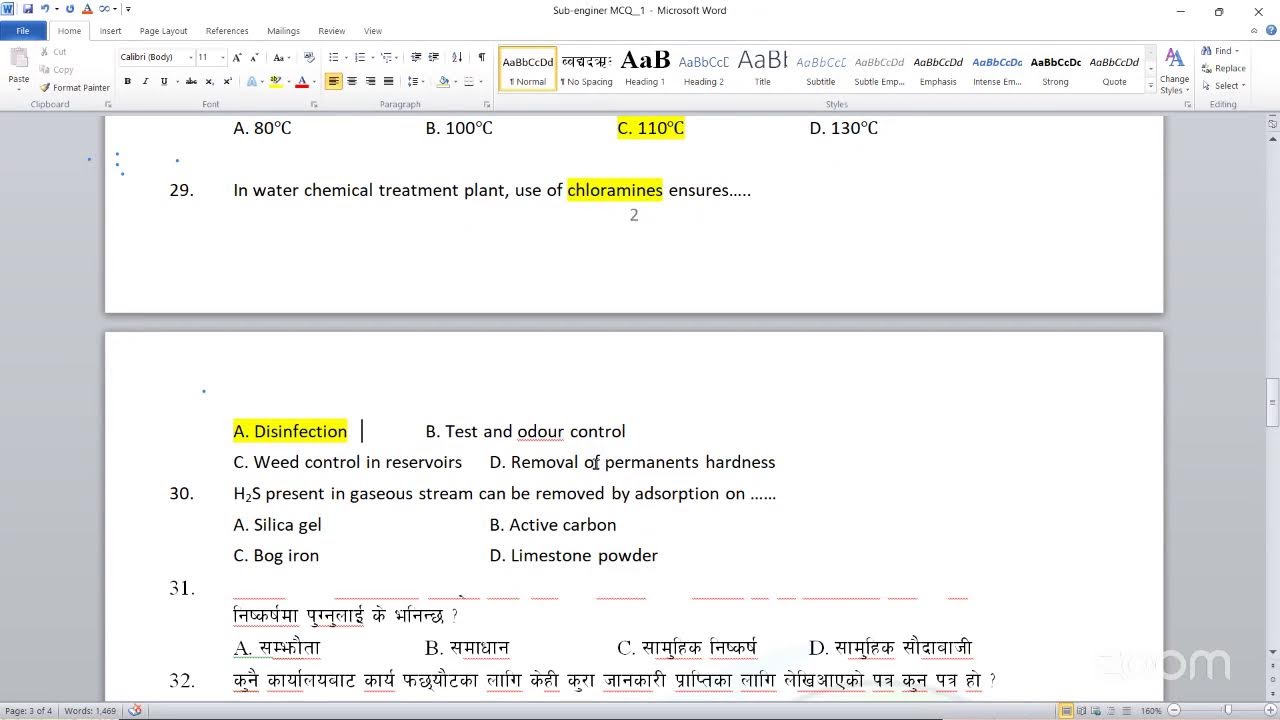Apply the Title style
Screen dimensions: 1280x720
(x=763, y=69)
